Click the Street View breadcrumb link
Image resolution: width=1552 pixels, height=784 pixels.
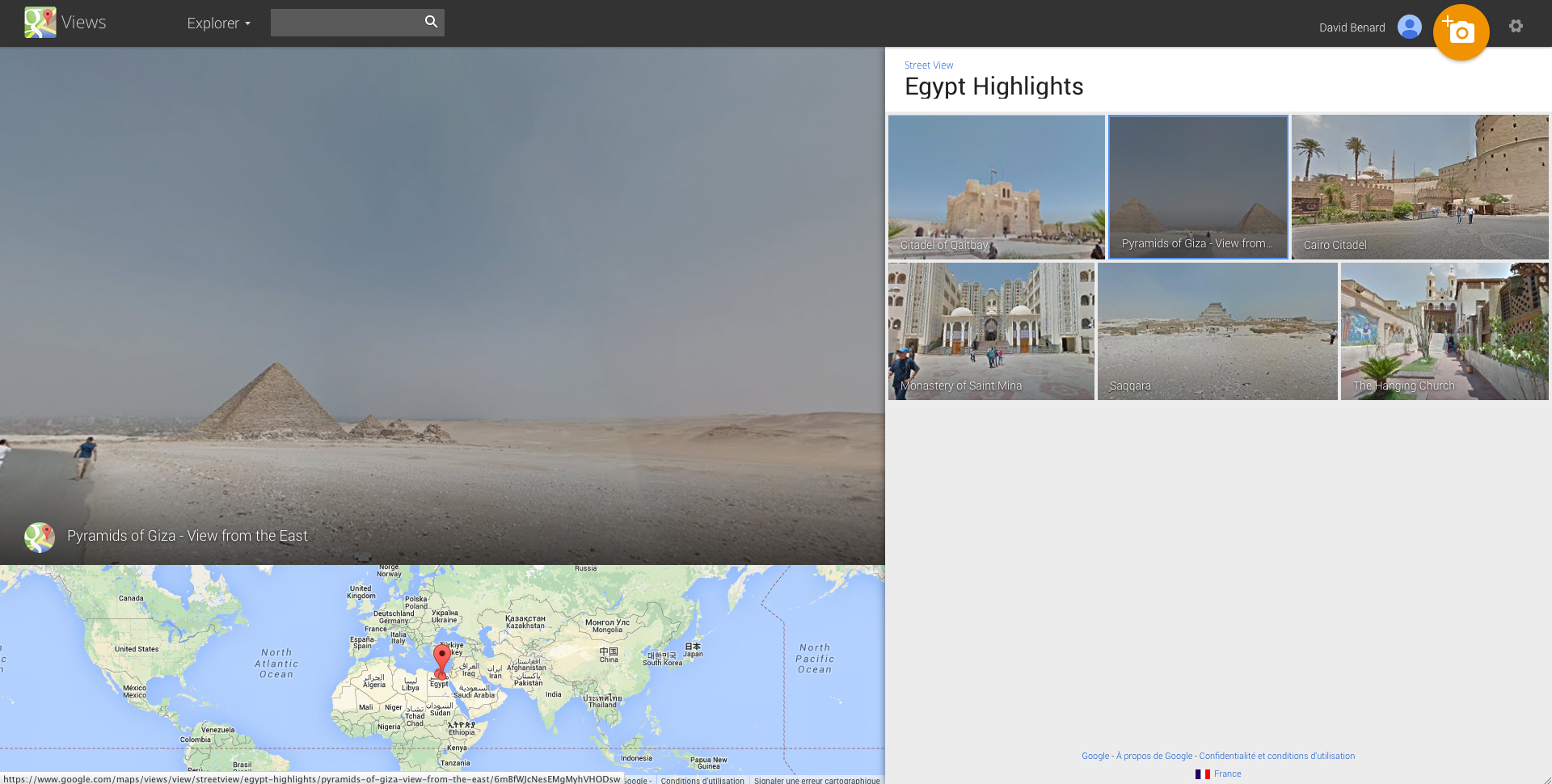click(x=928, y=65)
